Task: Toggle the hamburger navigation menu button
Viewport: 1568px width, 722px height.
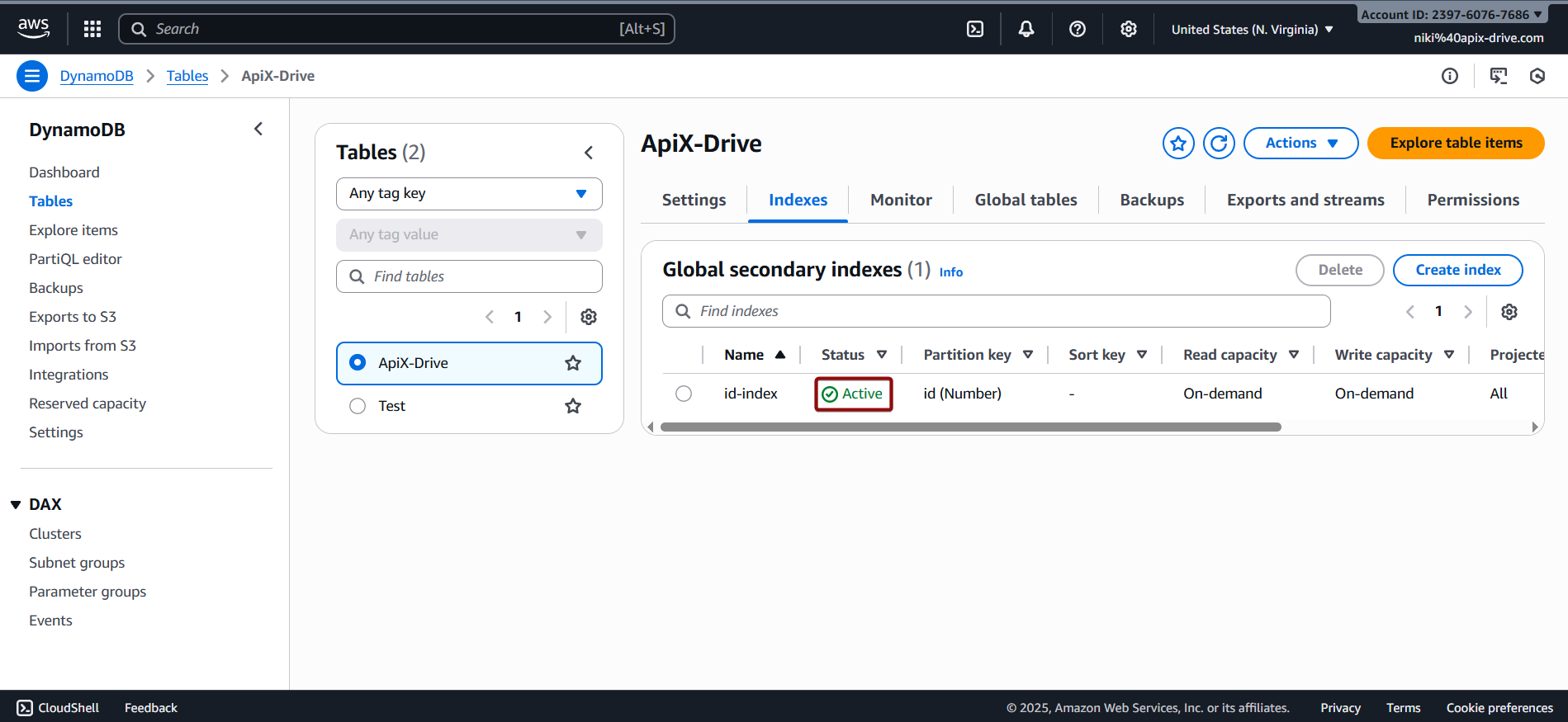Action: (x=32, y=76)
